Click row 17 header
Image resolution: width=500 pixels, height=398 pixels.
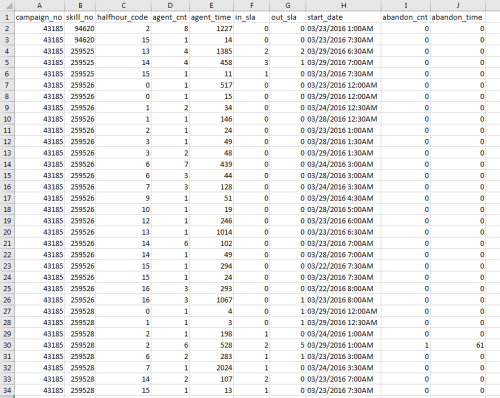tap(7, 198)
